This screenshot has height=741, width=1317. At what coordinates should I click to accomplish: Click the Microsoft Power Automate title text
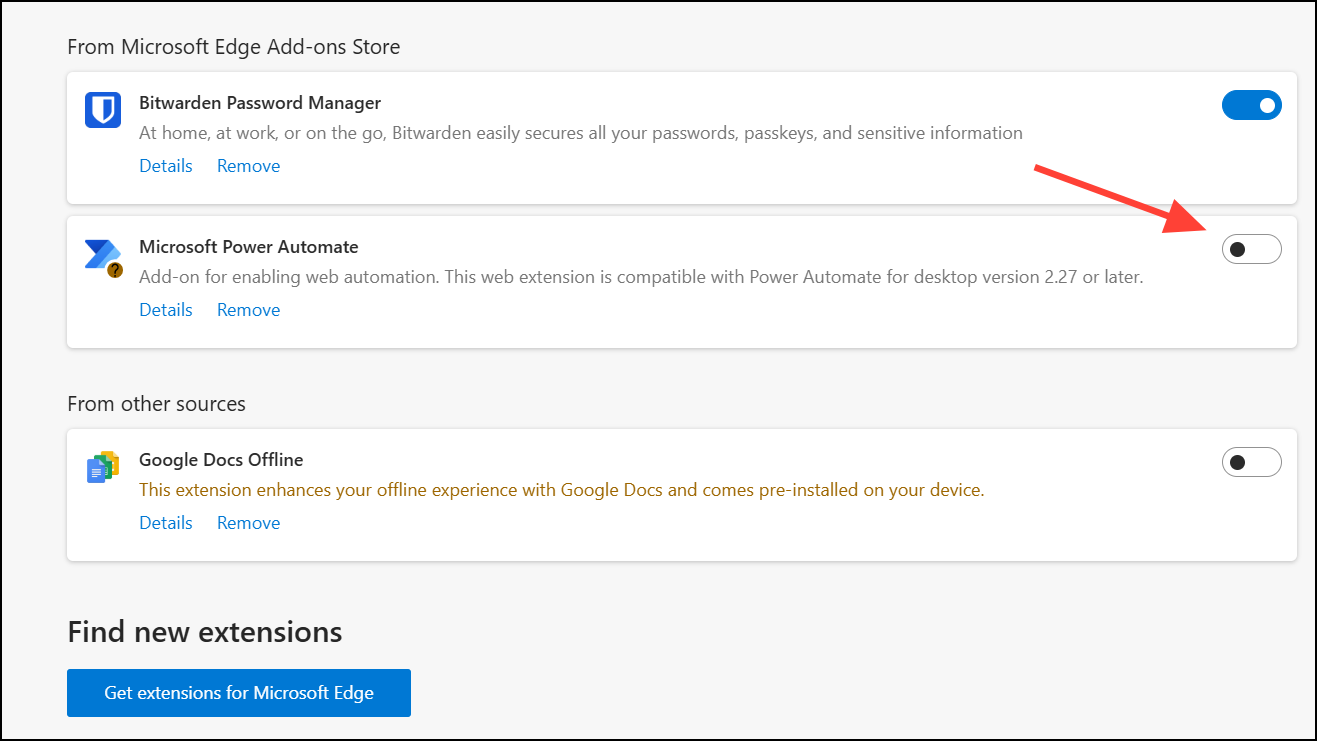point(248,247)
